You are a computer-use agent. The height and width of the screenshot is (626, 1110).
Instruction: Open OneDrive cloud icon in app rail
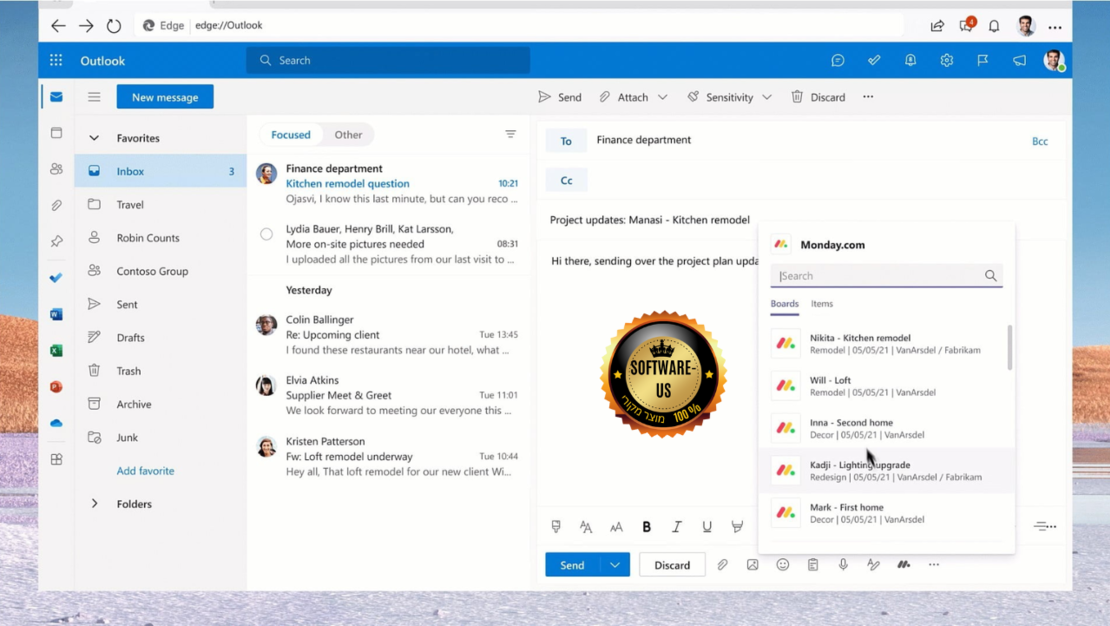pyautogui.click(x=57, y=423)
